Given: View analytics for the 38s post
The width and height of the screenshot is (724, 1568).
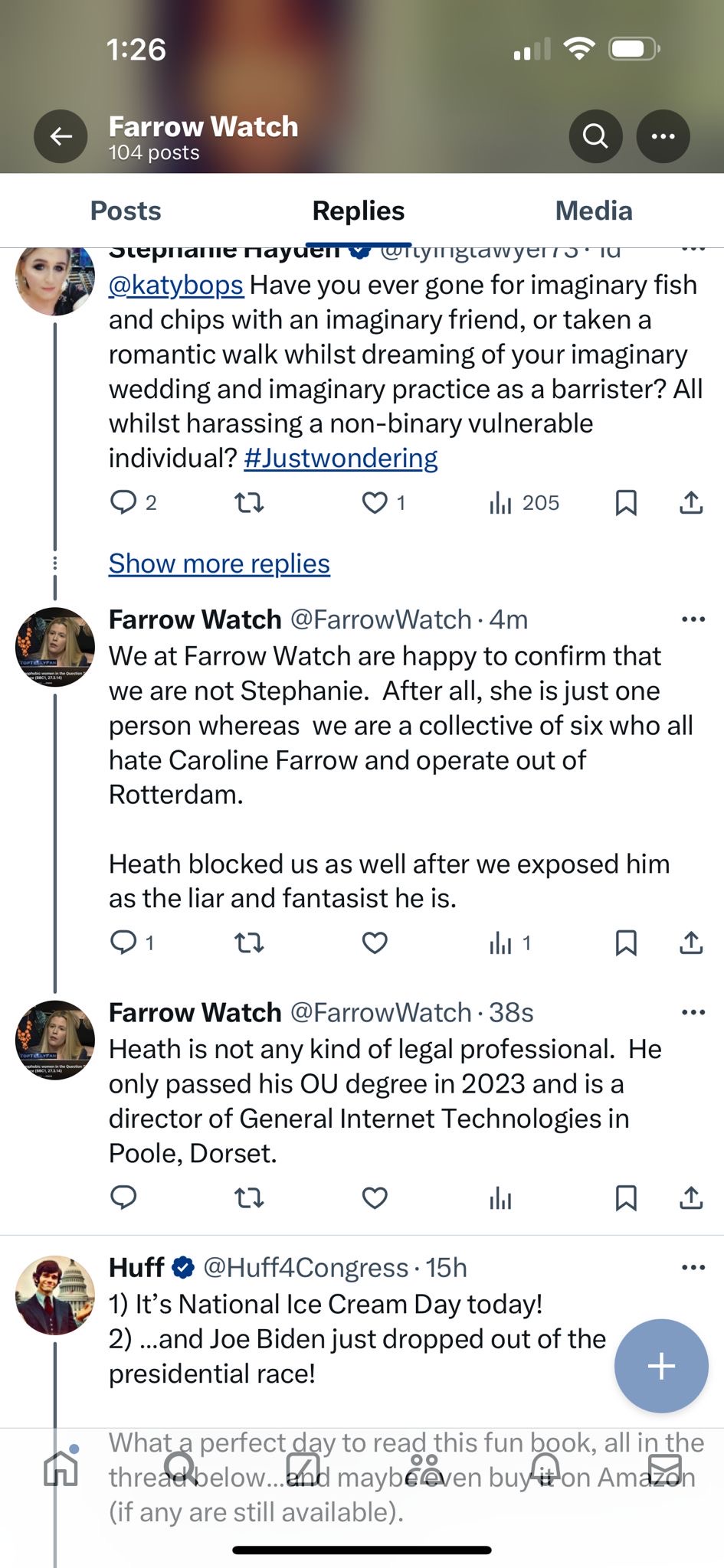Looking at the screenshot, I should point(500,1198).
